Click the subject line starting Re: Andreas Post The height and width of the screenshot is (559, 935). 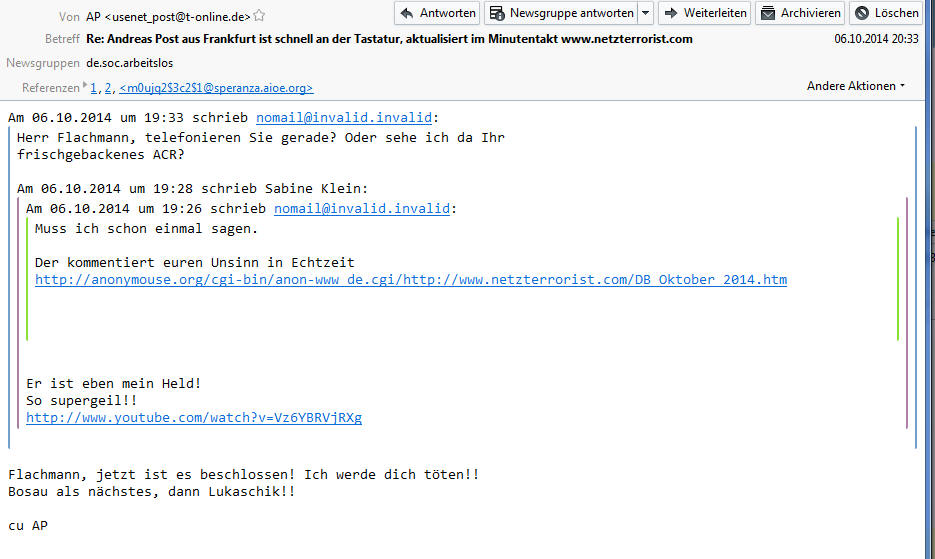[x=389, y=39]
